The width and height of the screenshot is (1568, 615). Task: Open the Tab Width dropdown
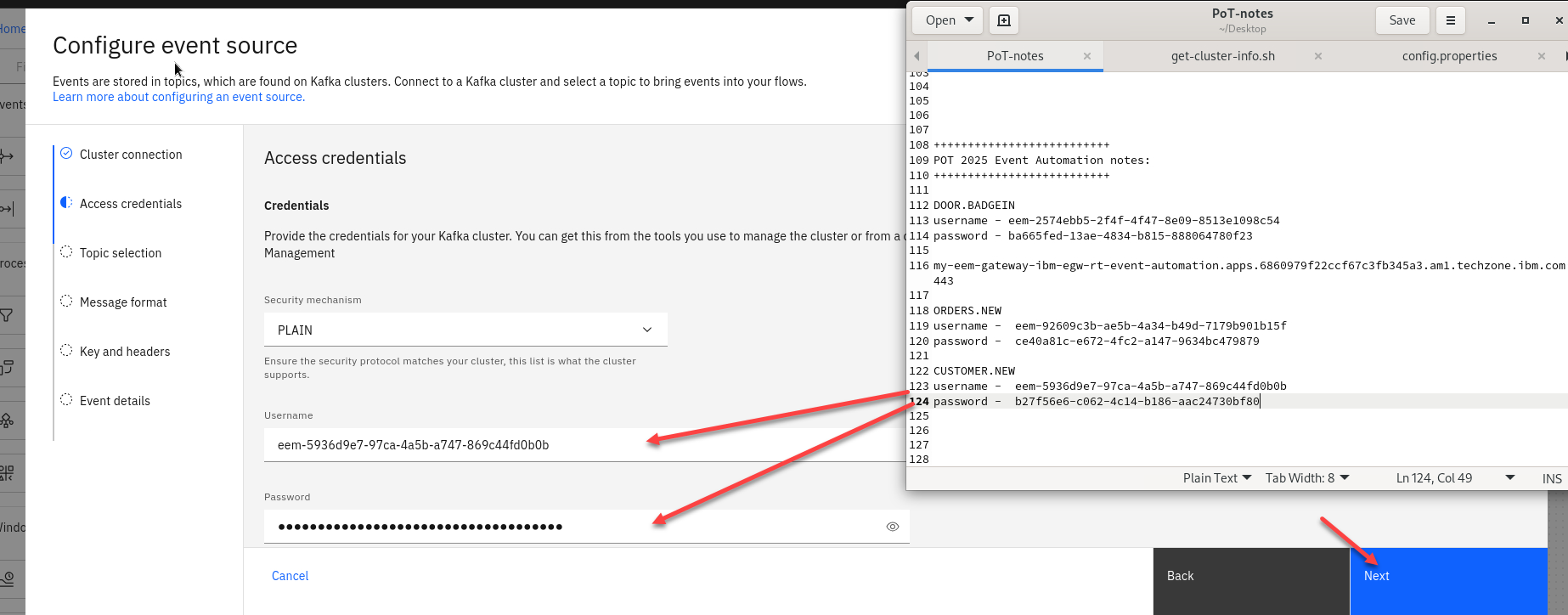pyautogui.click(x=1306, y=478)
